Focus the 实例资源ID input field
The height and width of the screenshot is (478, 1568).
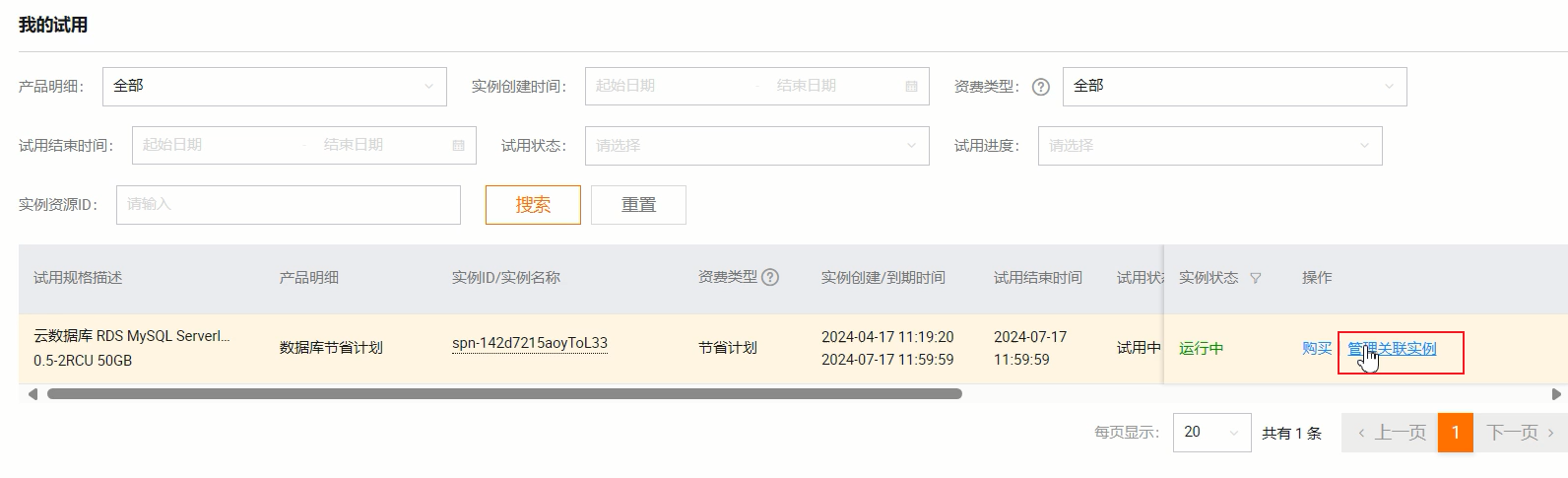coord(288,205)
